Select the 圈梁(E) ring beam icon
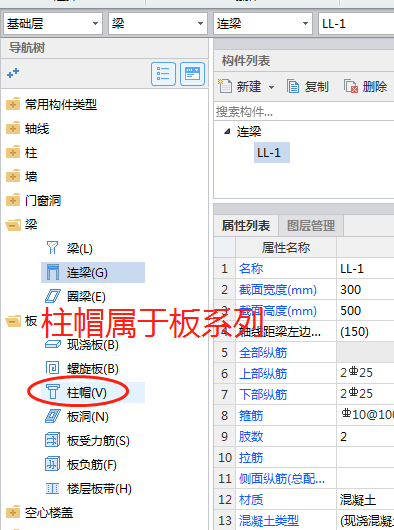This screenshot has width=394, height=530. click(x=52, y=296)
